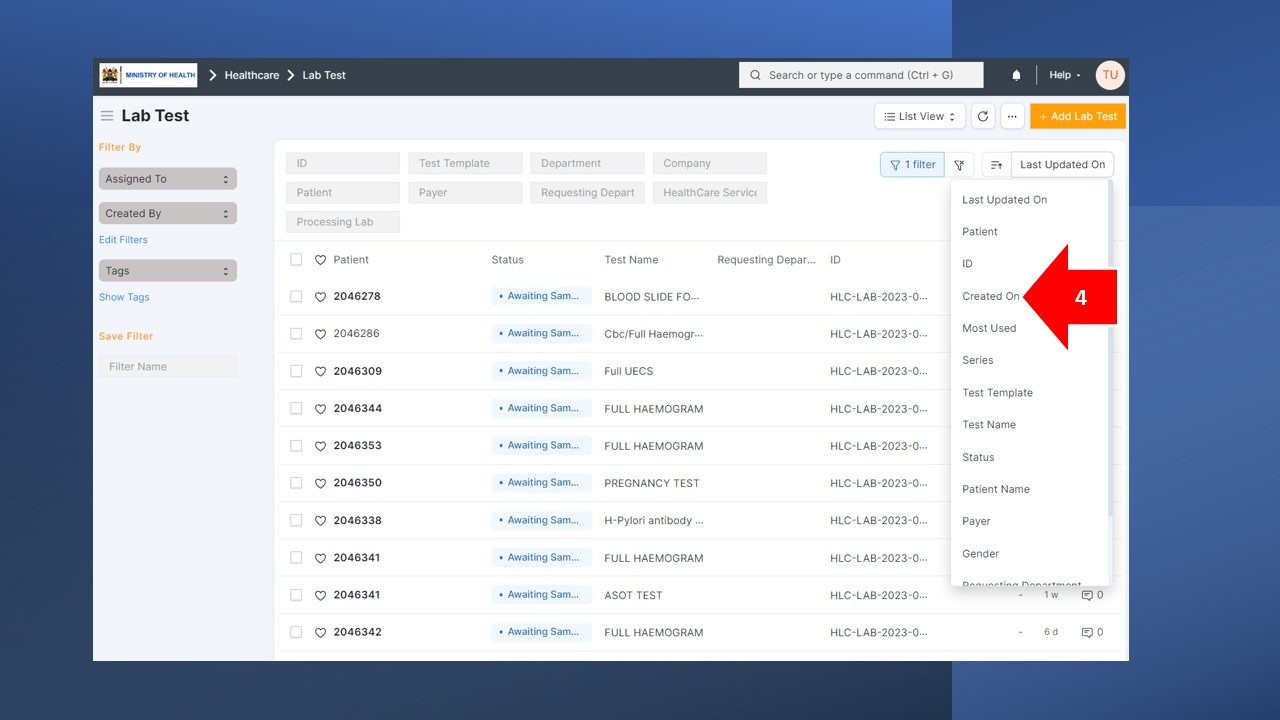Sort by Test Template option
This screenshot has width=1280, height=720.
pos(997,393)
